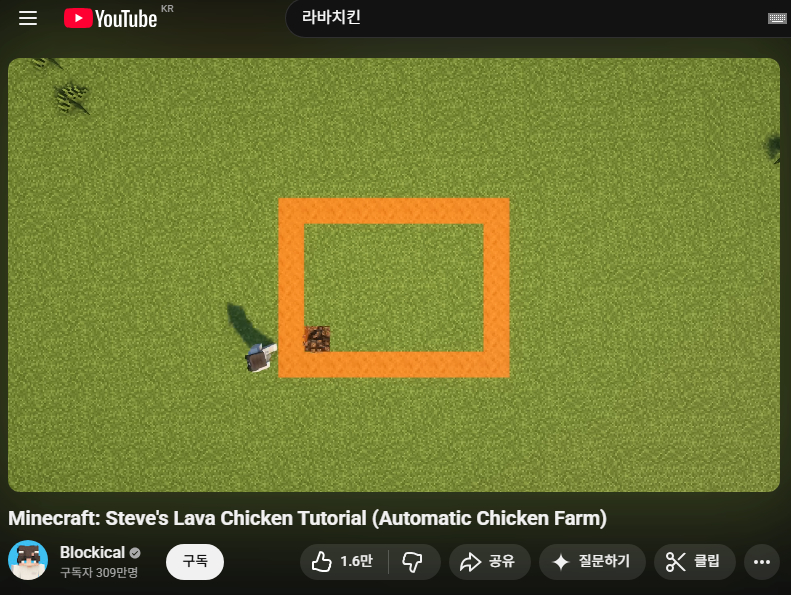Viewport: 791px width, 595px height.
Task: Click the dark block in lava frame corner
Action: 317,339
